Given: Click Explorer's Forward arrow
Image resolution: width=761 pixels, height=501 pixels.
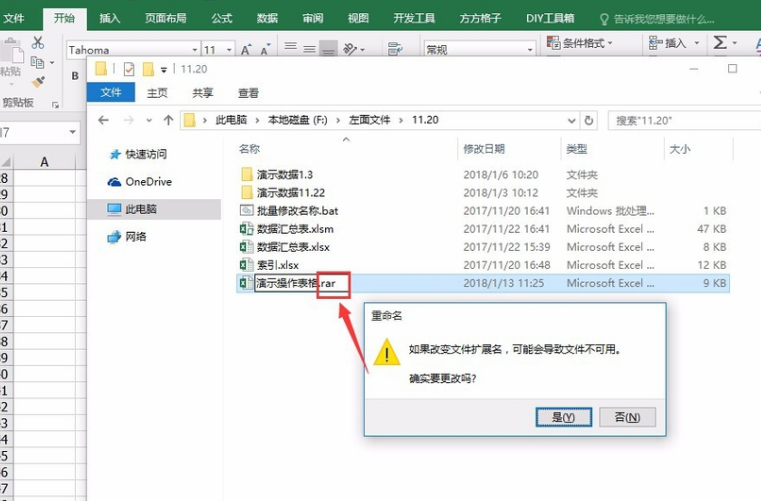Looking at the screenshot, I should [x=129, y=120].
